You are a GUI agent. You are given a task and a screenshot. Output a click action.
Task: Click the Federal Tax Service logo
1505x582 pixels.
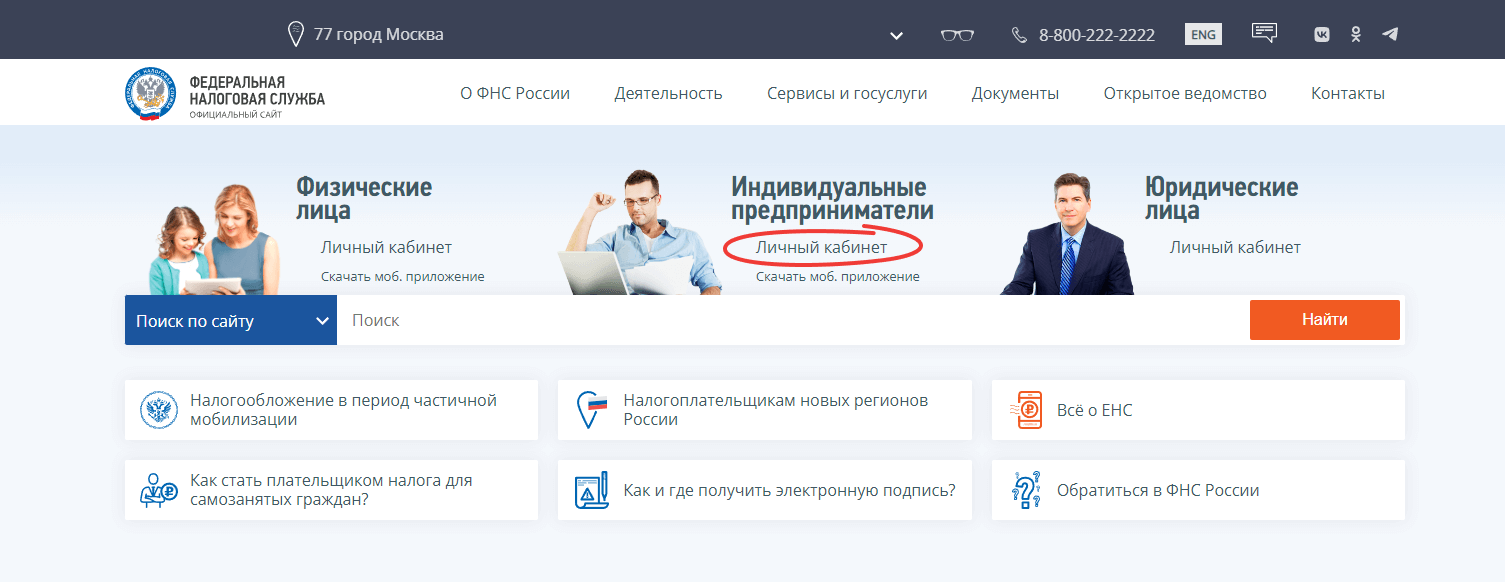[150, 94]
